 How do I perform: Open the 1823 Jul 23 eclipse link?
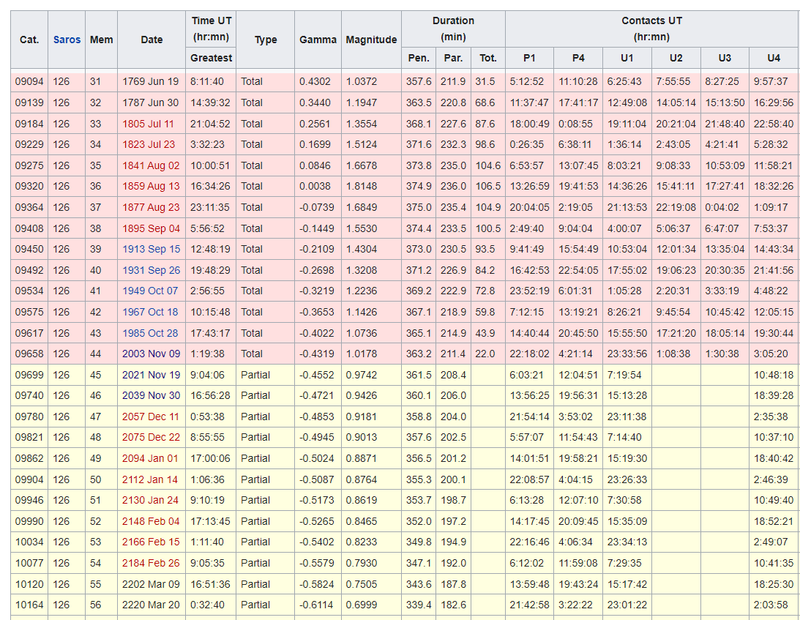(148, 145)
